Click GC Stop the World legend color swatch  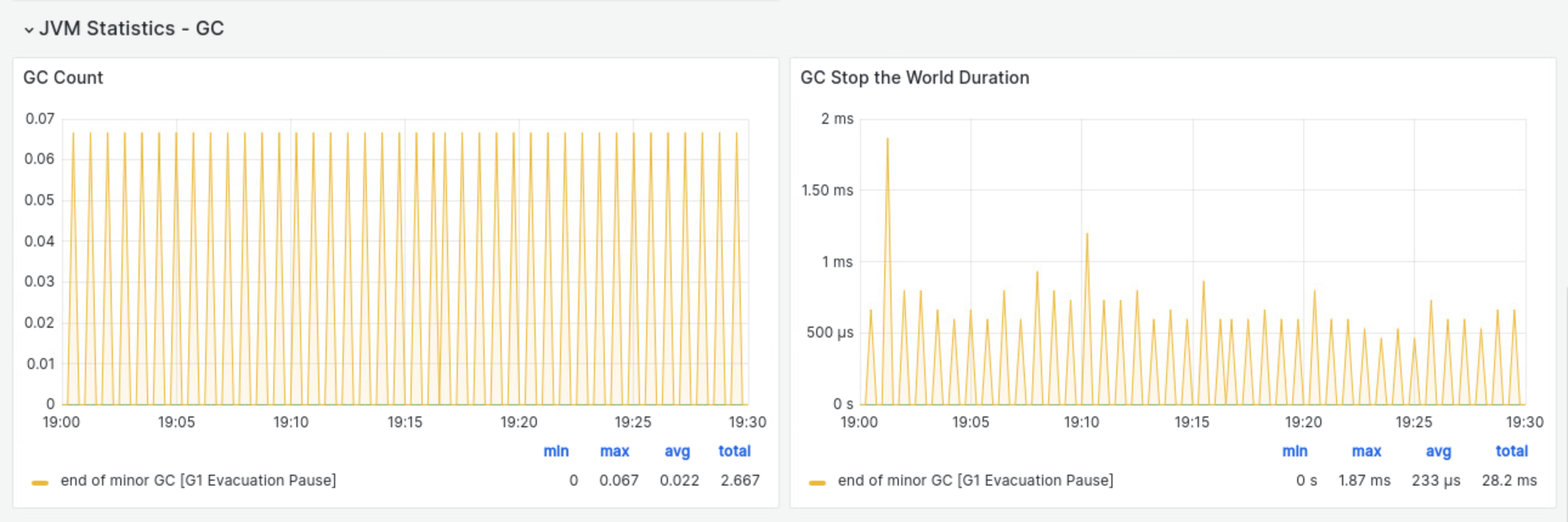tap(817, 483)
